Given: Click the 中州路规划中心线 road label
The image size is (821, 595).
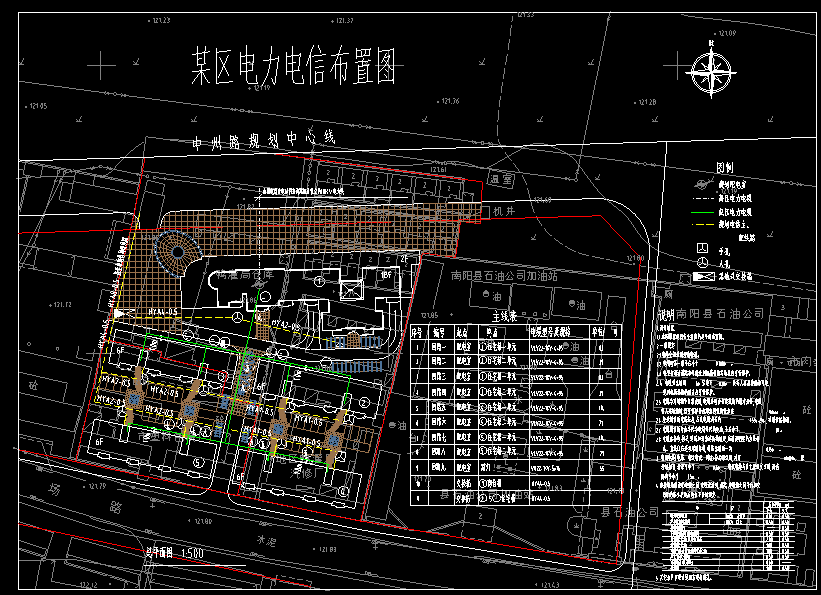Looking at the screenshot, I should [x=262, y=140].
